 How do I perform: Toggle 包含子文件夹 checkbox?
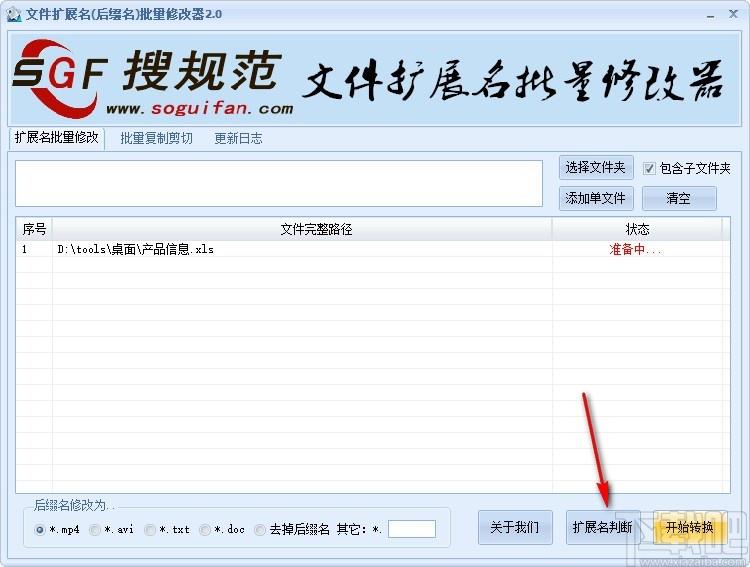tap(649, 168)
